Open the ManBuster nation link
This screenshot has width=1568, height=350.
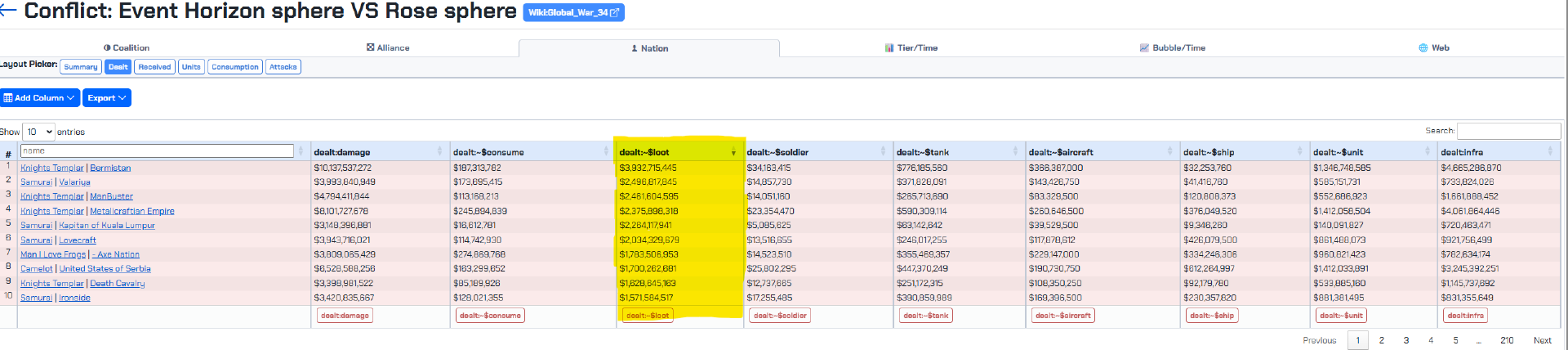(111, 196)
